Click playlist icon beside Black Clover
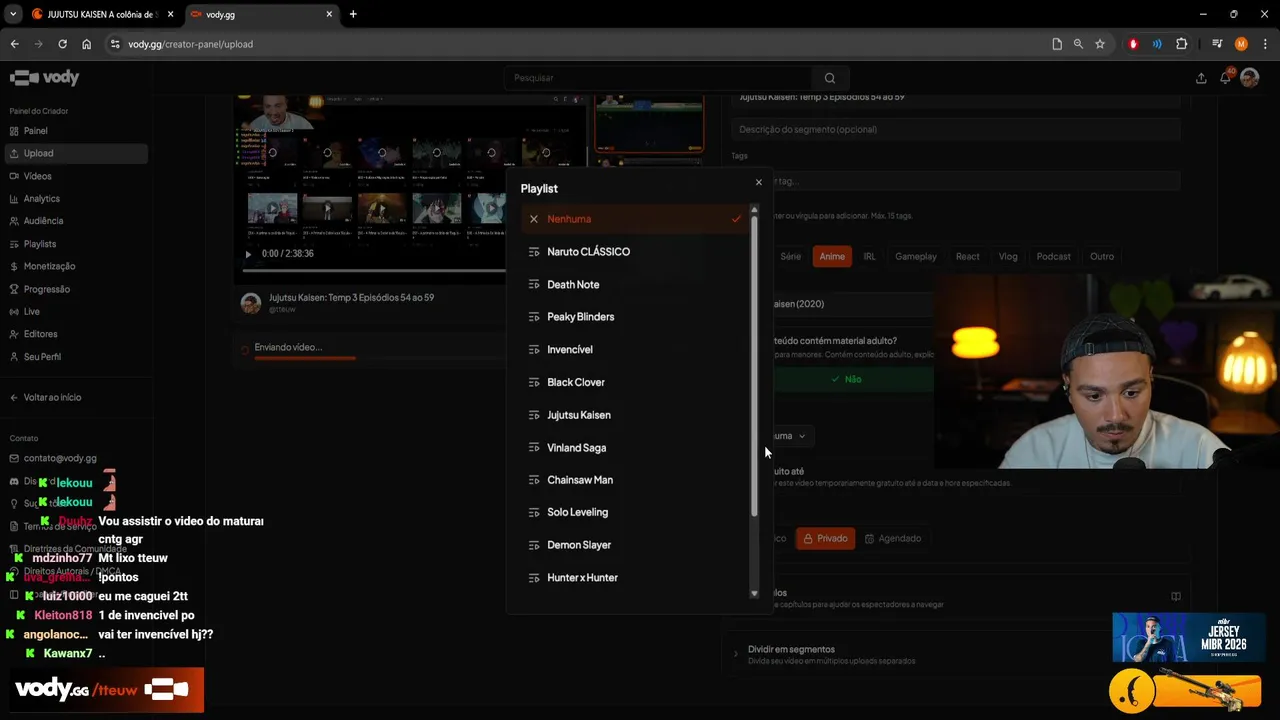The image size is (1280, 720). [x=534, y=382]
